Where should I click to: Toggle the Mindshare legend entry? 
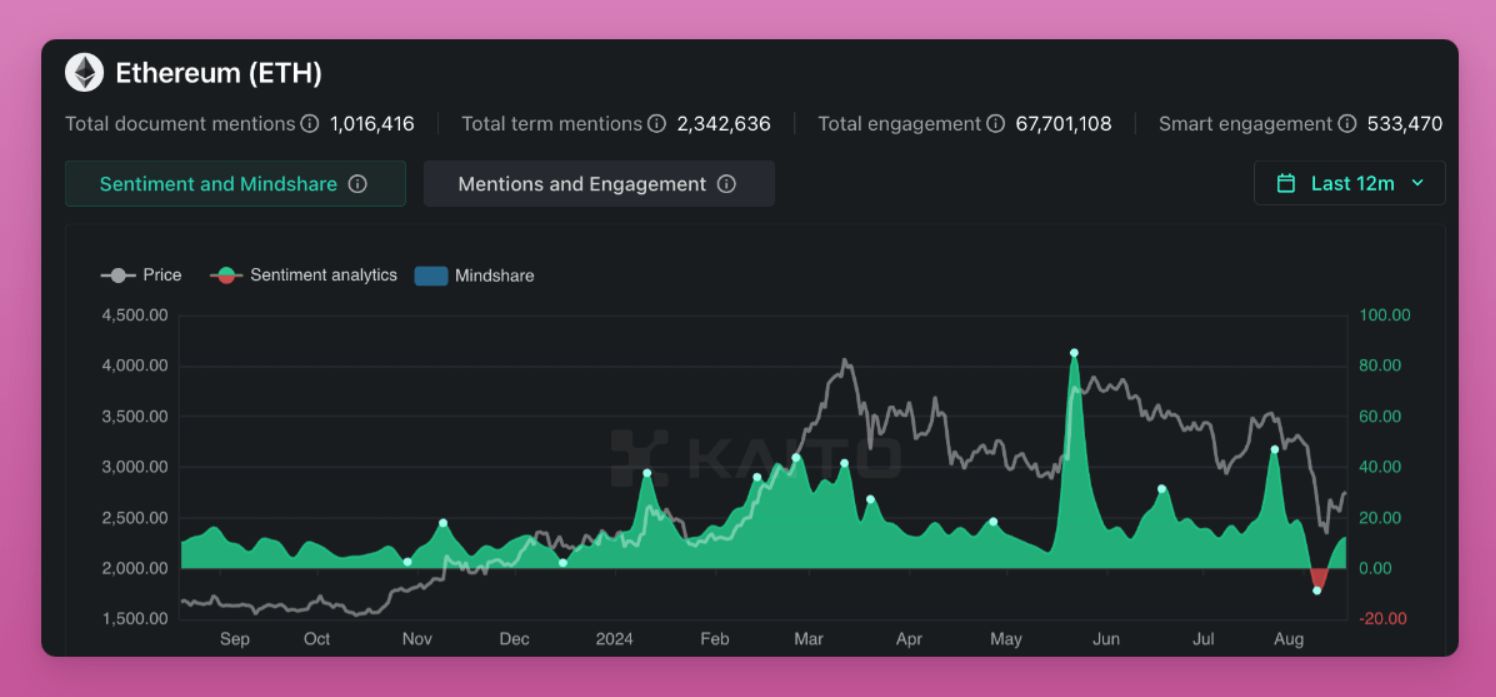475,275
